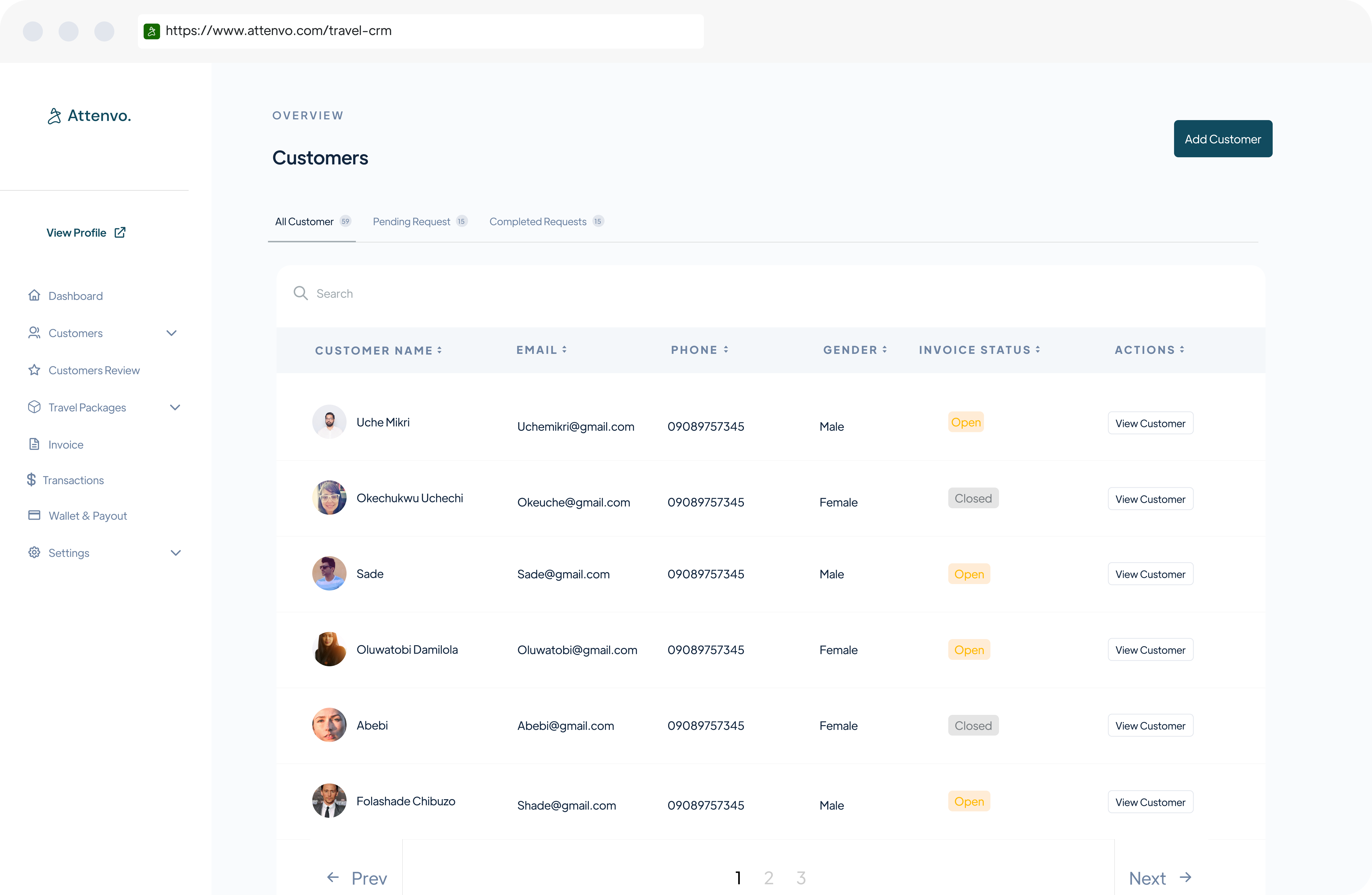Click the Travel Packages box icon
This screenshot has width=1372, height=895.
coord(34,407)
